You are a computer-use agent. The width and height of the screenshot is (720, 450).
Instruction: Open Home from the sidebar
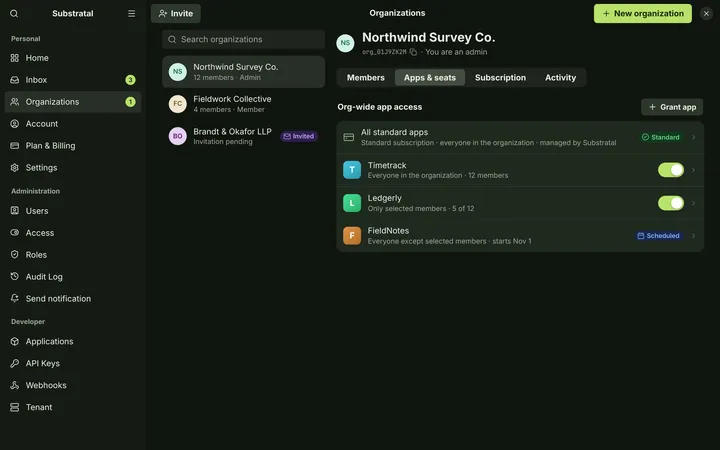(73, 58)
